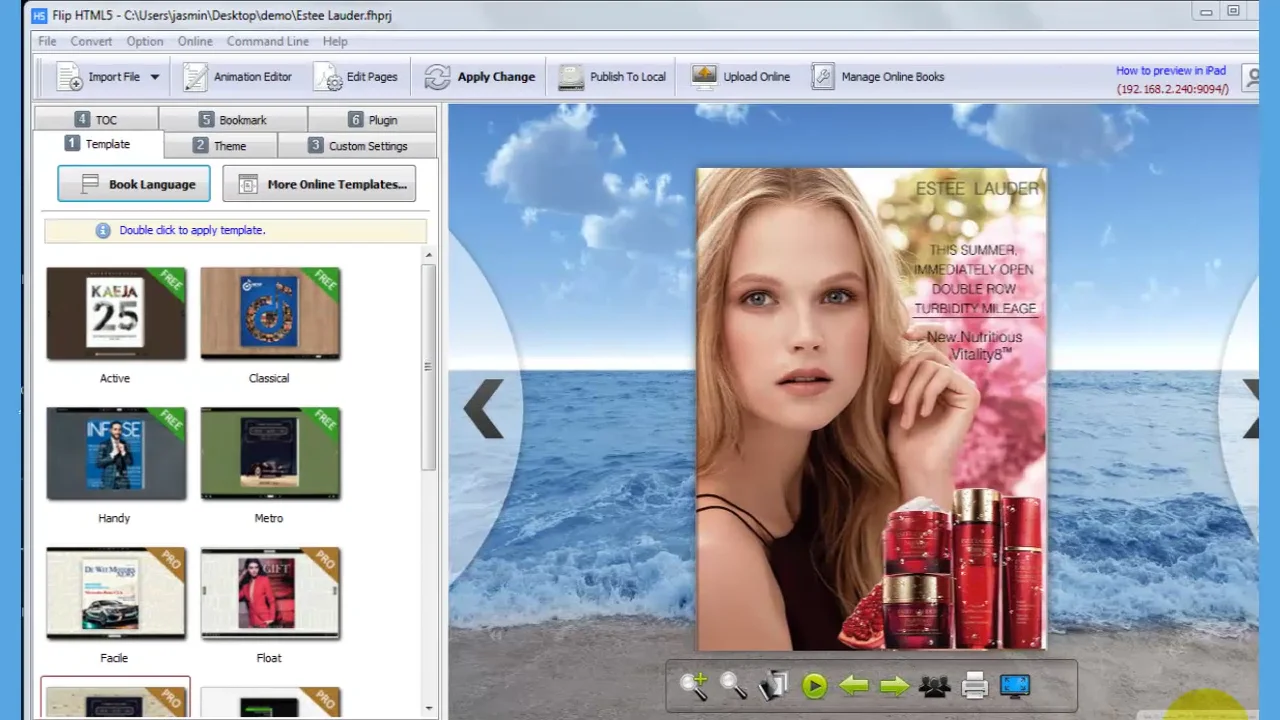Toggle fullscreen with monitor icon

1015,686
